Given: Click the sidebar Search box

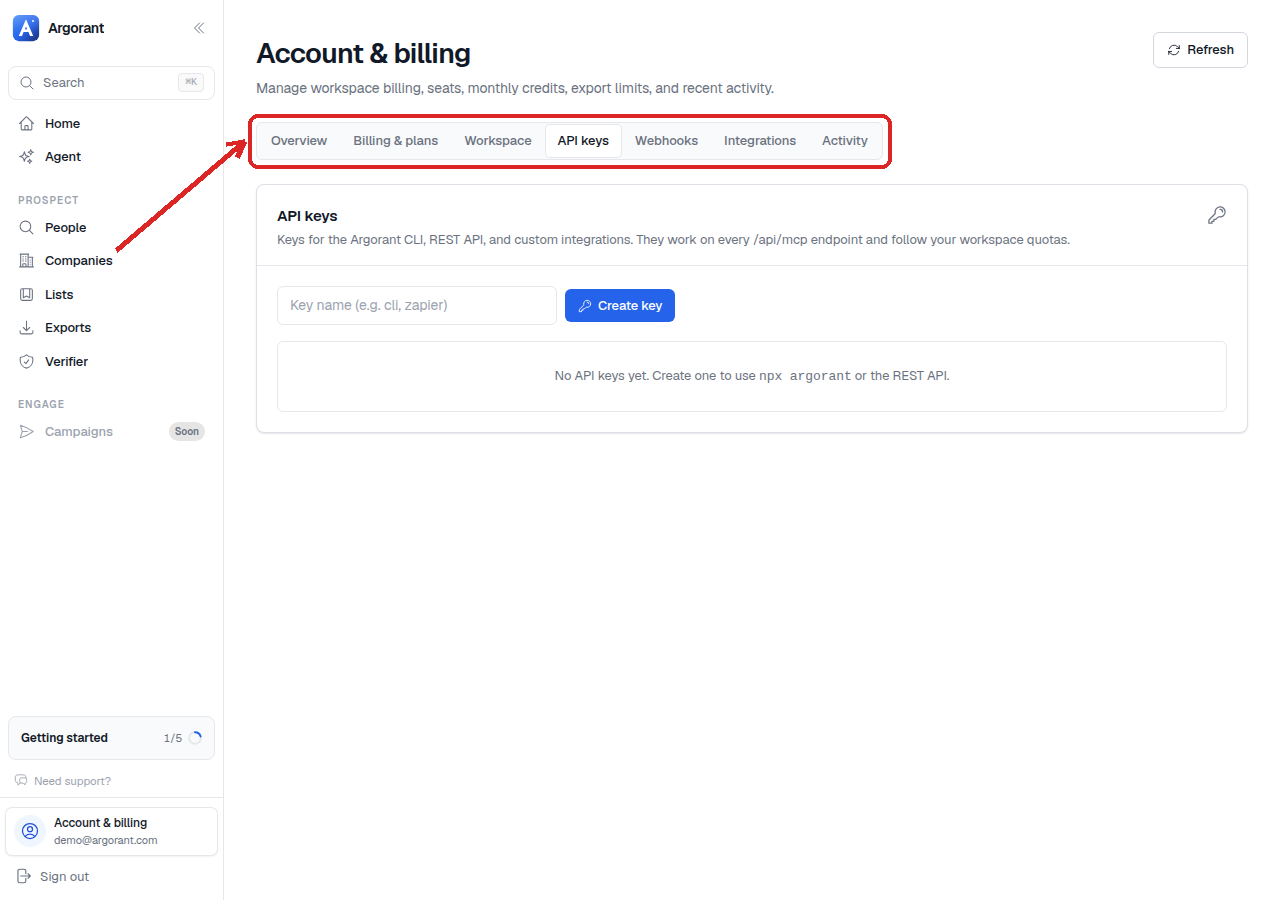Looking at the screenshot, I should pyautogui.click(x=111, y=83).
